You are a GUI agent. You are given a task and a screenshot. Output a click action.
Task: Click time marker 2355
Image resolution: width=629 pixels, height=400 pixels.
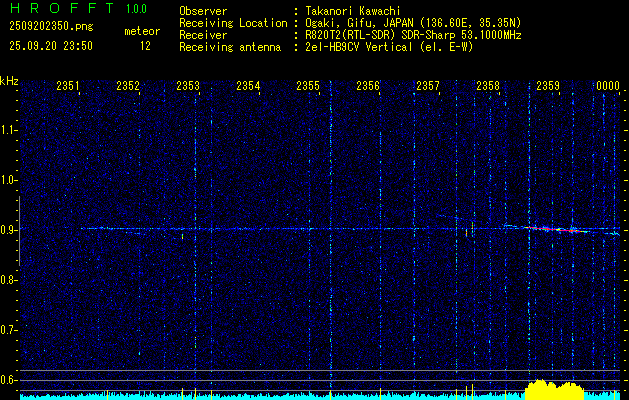pos(308,85)
